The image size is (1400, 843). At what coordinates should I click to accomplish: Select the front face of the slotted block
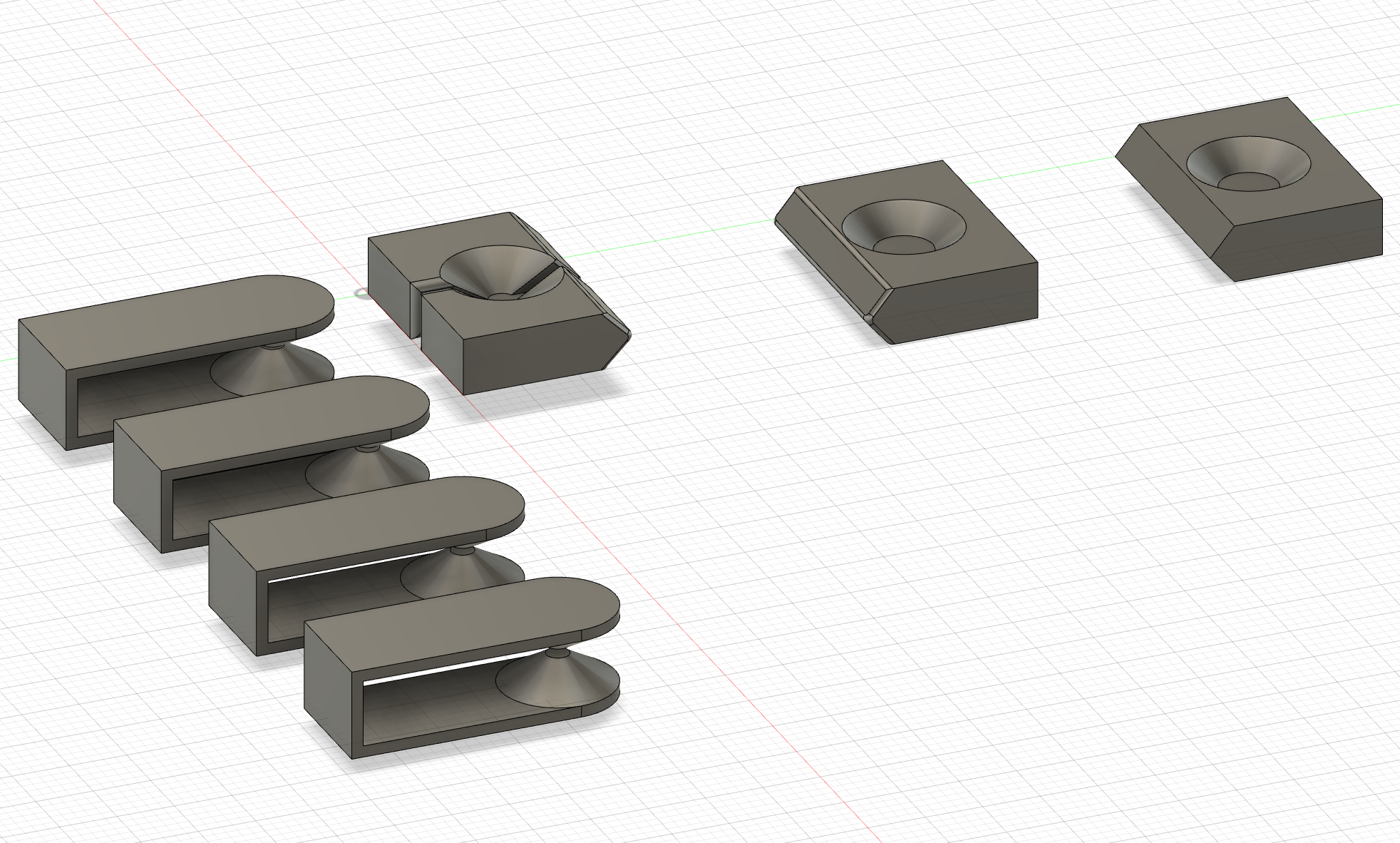(531, 354)
